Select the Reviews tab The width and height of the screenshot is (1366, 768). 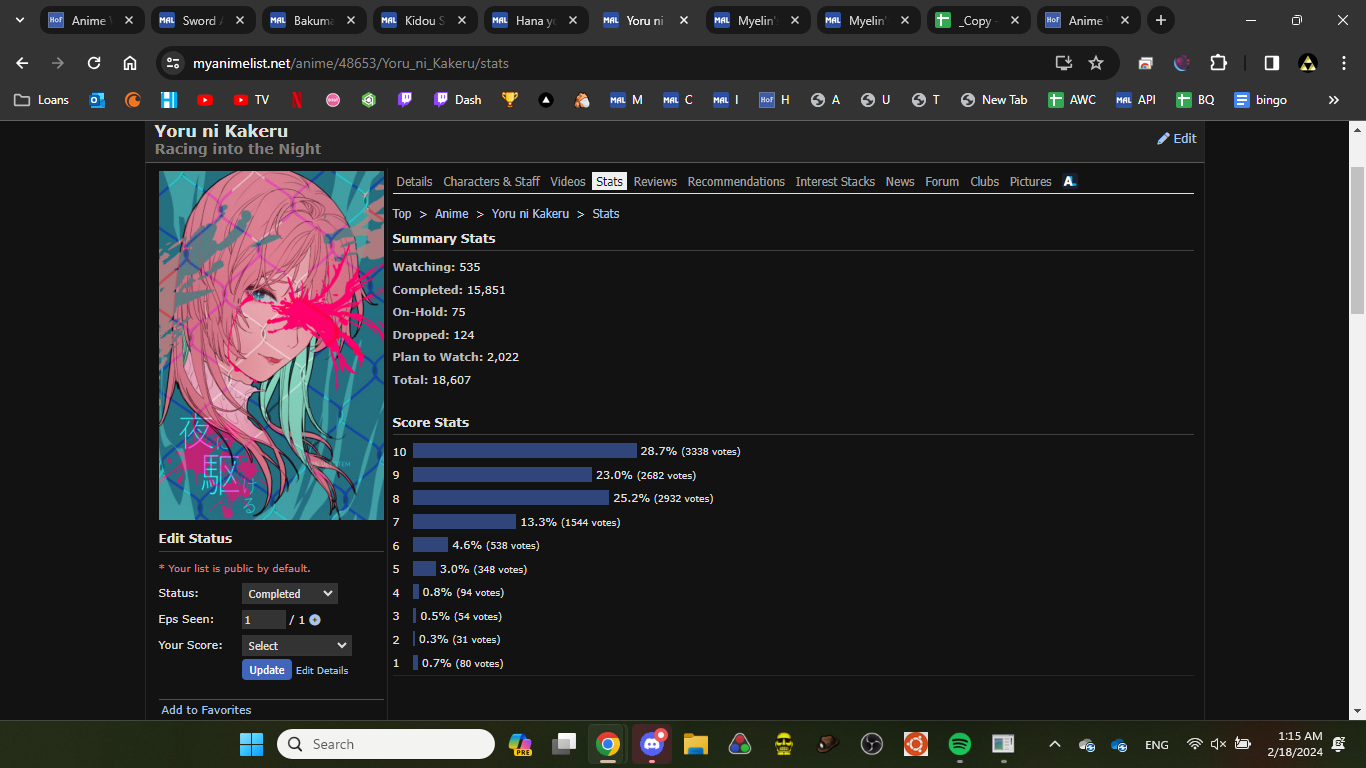click(x=655, y=182)
